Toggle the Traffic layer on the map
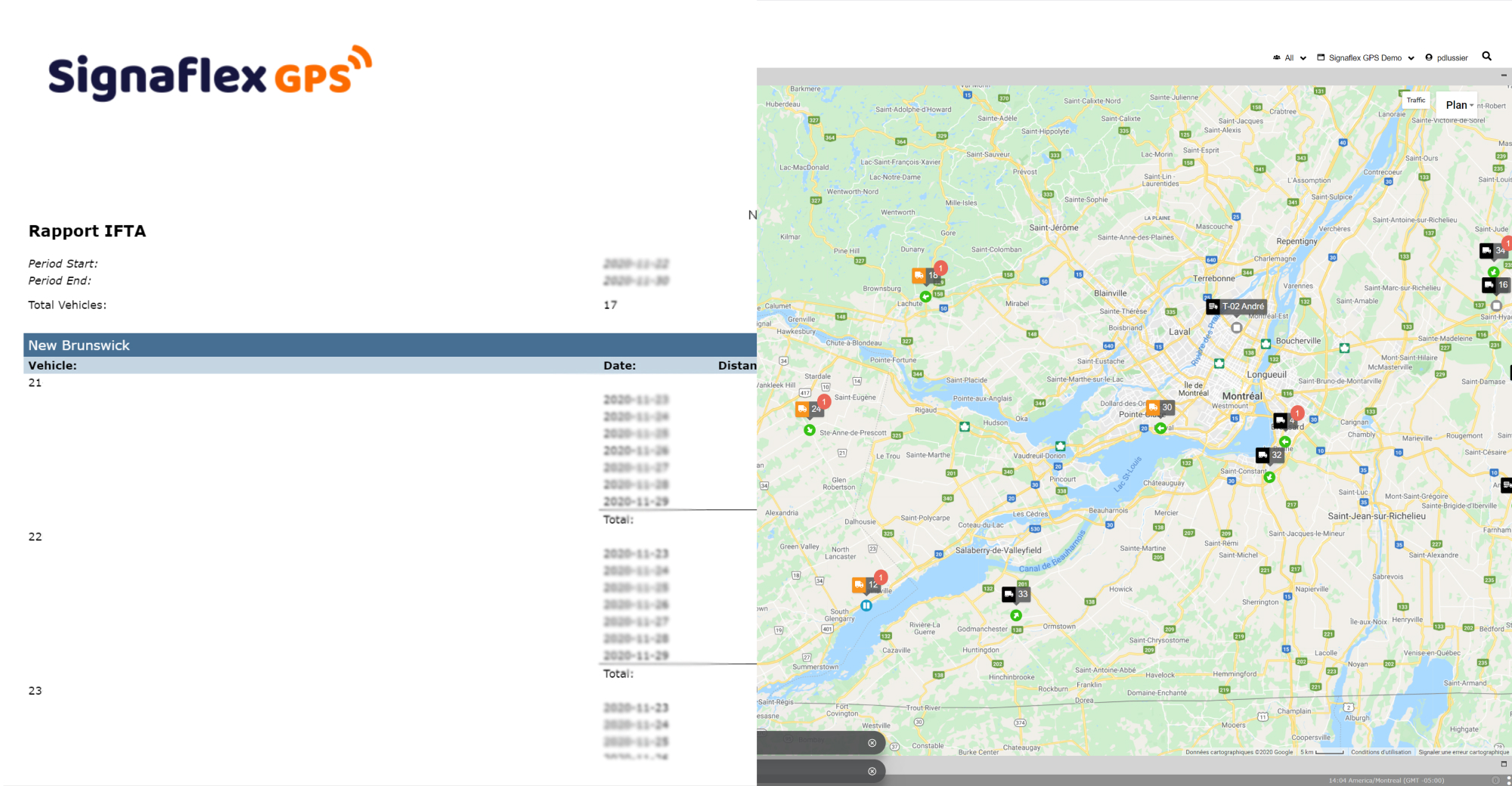The image size is (1512, 786). 1416,100
